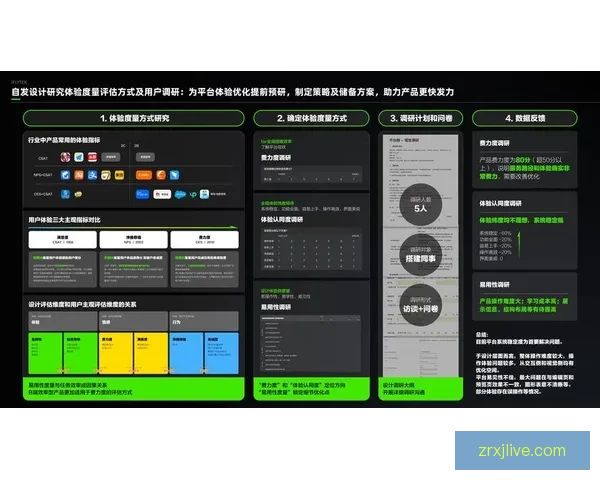Click the '调研人数 5人' circle
The width and height of the screenshot is (600, 480).
[420, 204]
